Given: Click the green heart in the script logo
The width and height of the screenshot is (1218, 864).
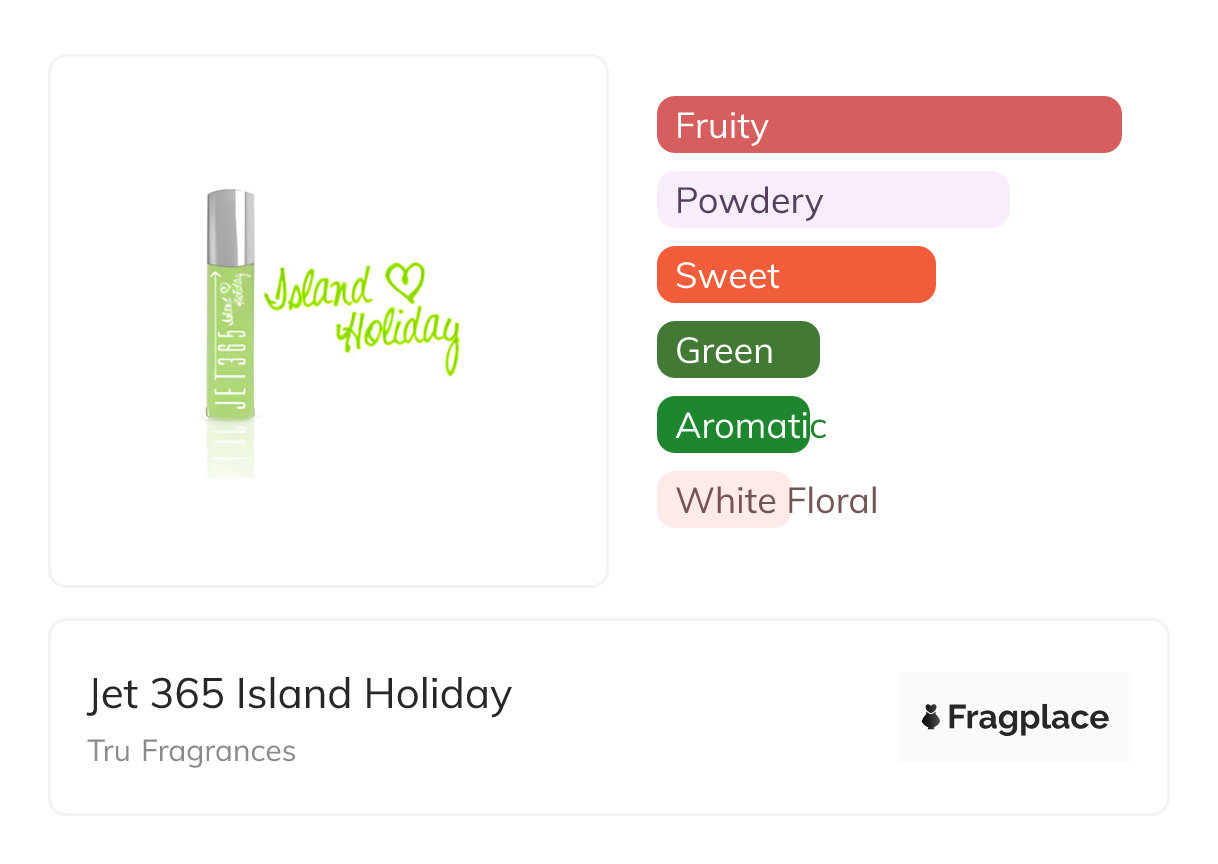Looking at the screenshot, I should [404, 281].
